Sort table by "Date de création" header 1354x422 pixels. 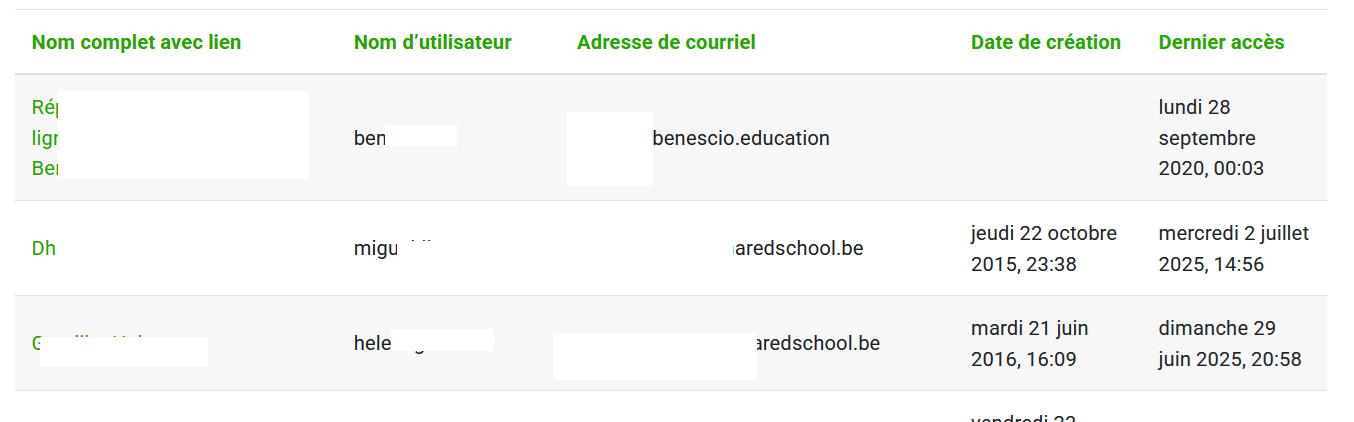pyautogui.click(x=1045, y=42)
